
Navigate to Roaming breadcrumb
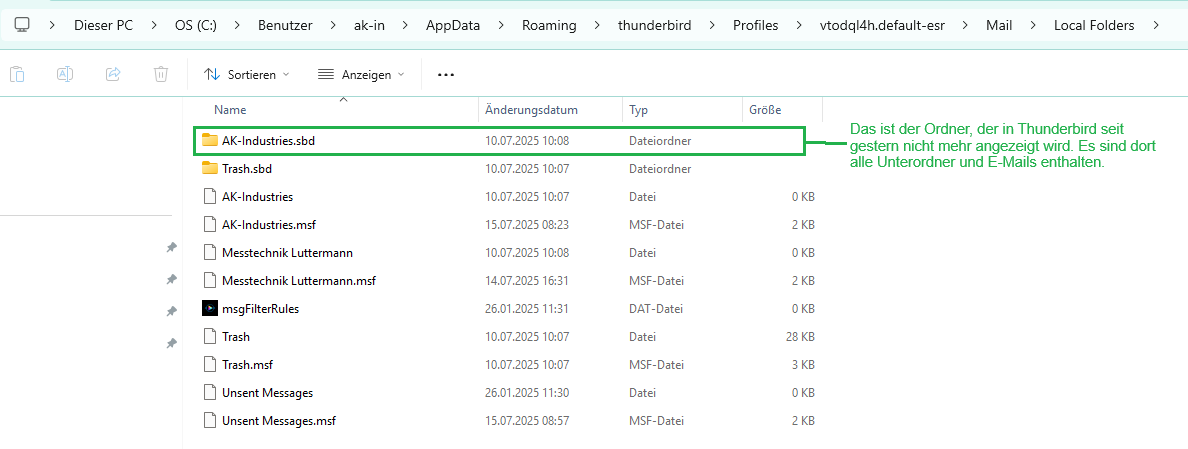click(x=549, y=25)
